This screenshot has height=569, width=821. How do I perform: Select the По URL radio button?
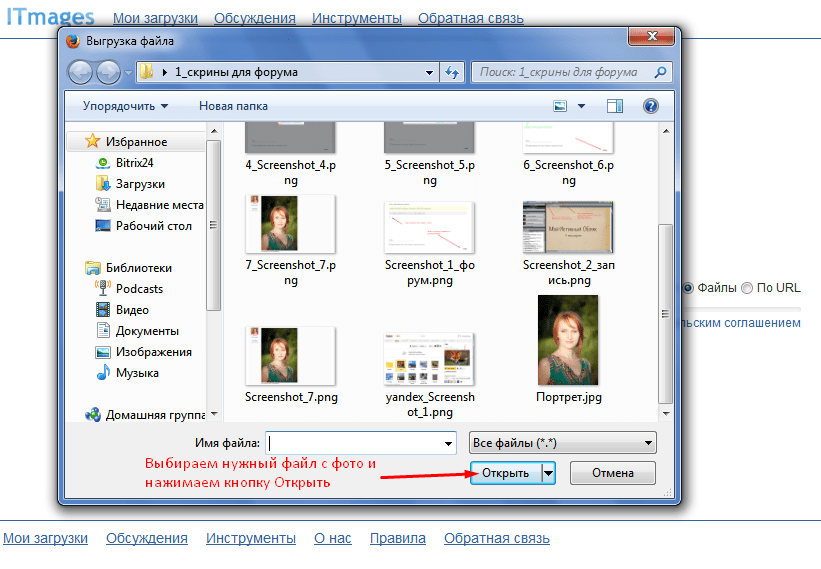746,288
